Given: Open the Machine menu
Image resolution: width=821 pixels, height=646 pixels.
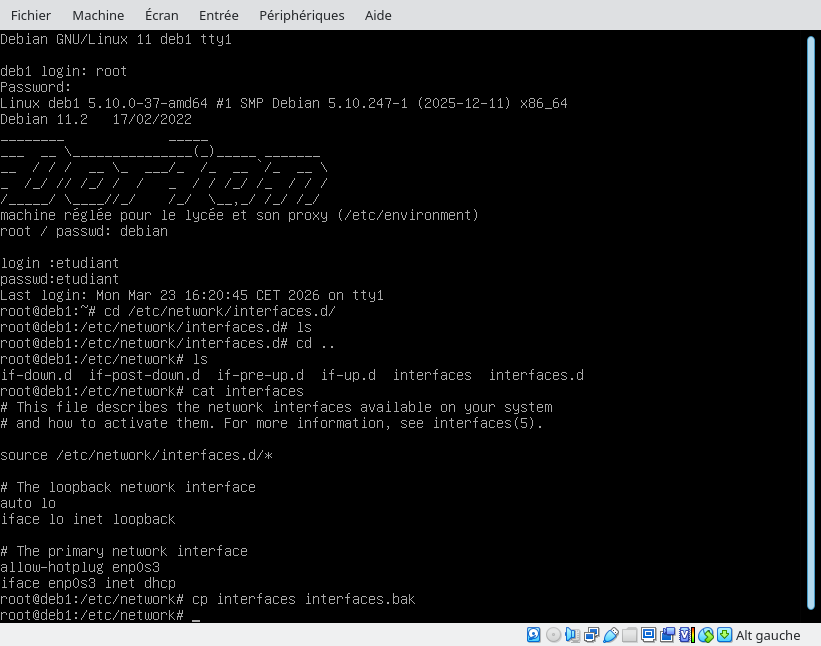Looking at the screenshot, I should pyautogui.click(x=98, y=15).
